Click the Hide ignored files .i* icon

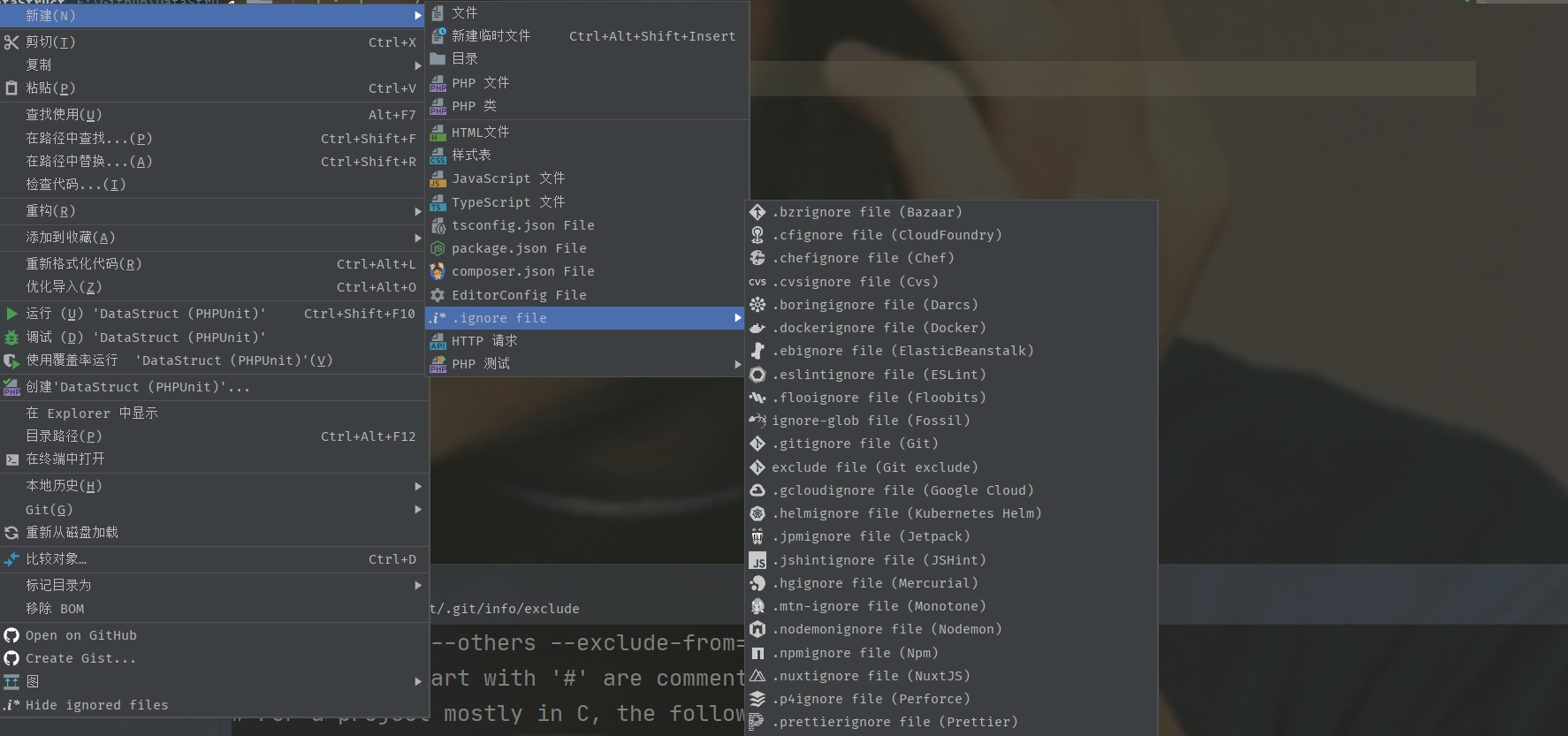11,705
